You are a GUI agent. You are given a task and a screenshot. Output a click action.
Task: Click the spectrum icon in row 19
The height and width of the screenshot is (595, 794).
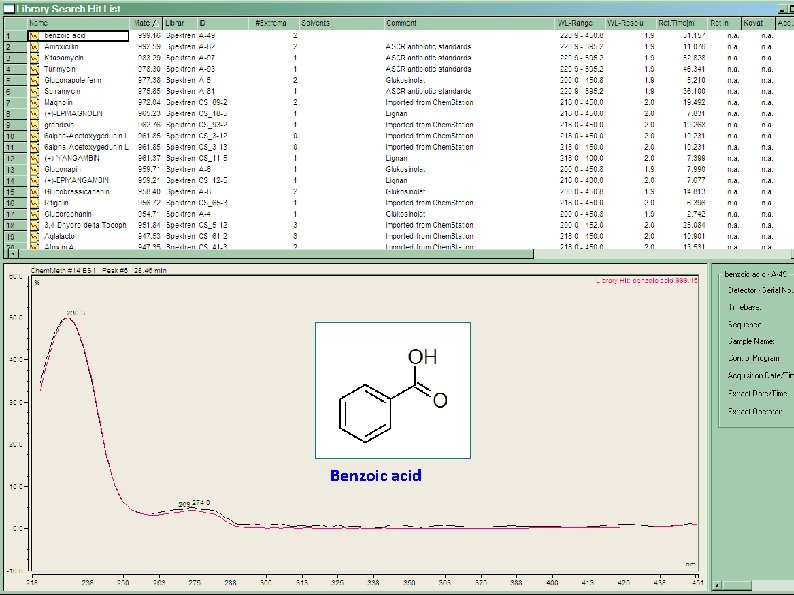[x=34, y=236]
